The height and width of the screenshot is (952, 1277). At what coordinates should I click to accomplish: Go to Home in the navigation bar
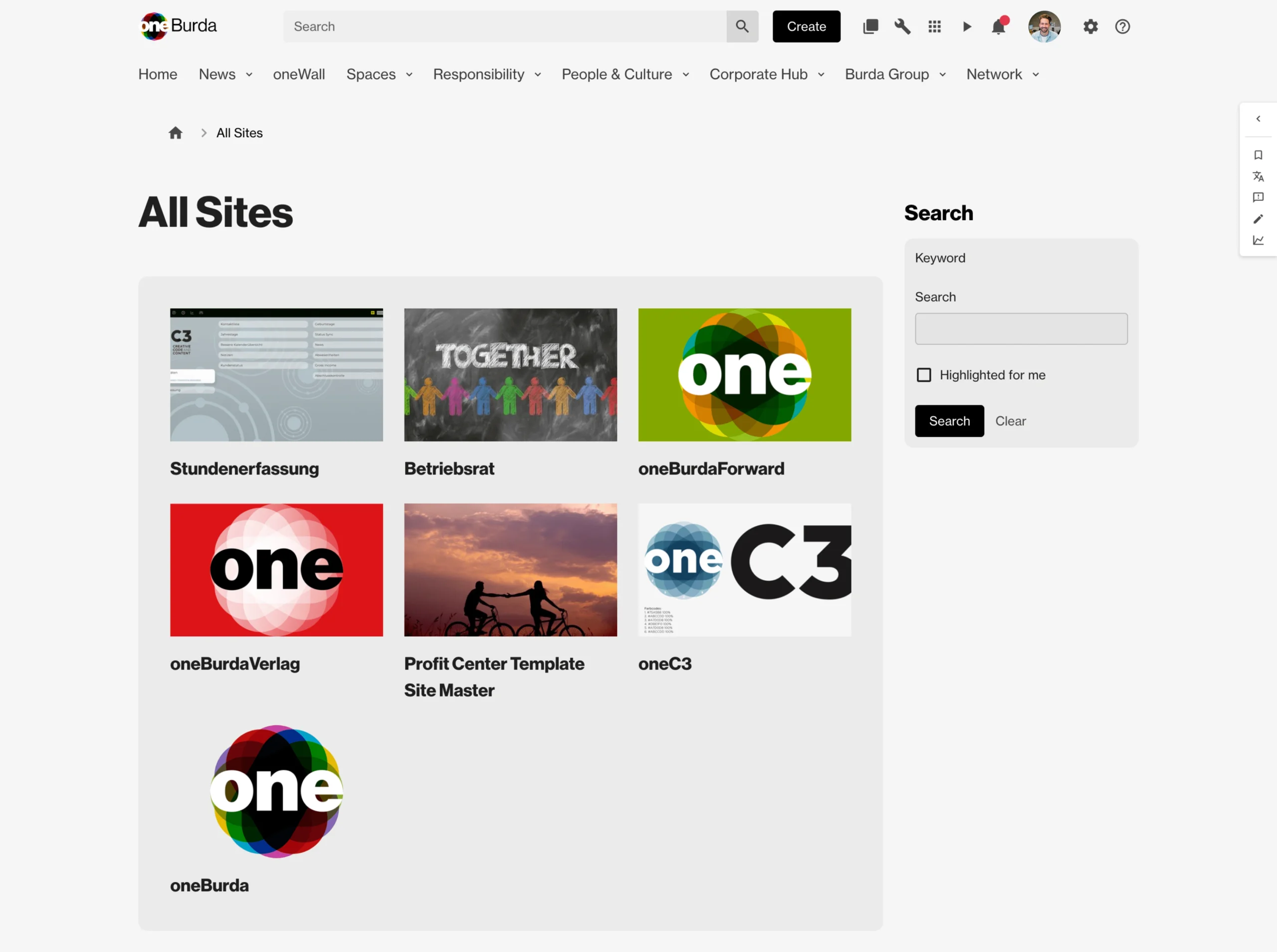pyautogui.click(x=158, y=74)
